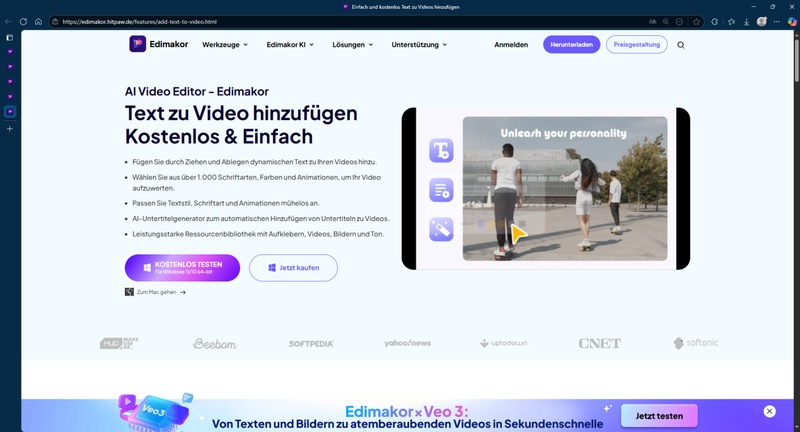View site information lock icon
Screen dimensions: 800x432
pyautogui.click(x=55, y=21)
